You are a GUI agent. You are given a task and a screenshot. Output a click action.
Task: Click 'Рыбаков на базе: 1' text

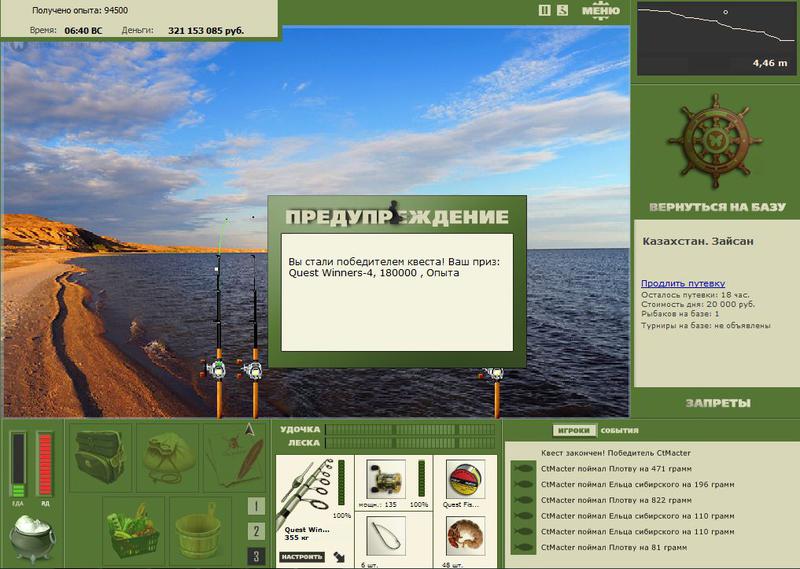point(680,314)
